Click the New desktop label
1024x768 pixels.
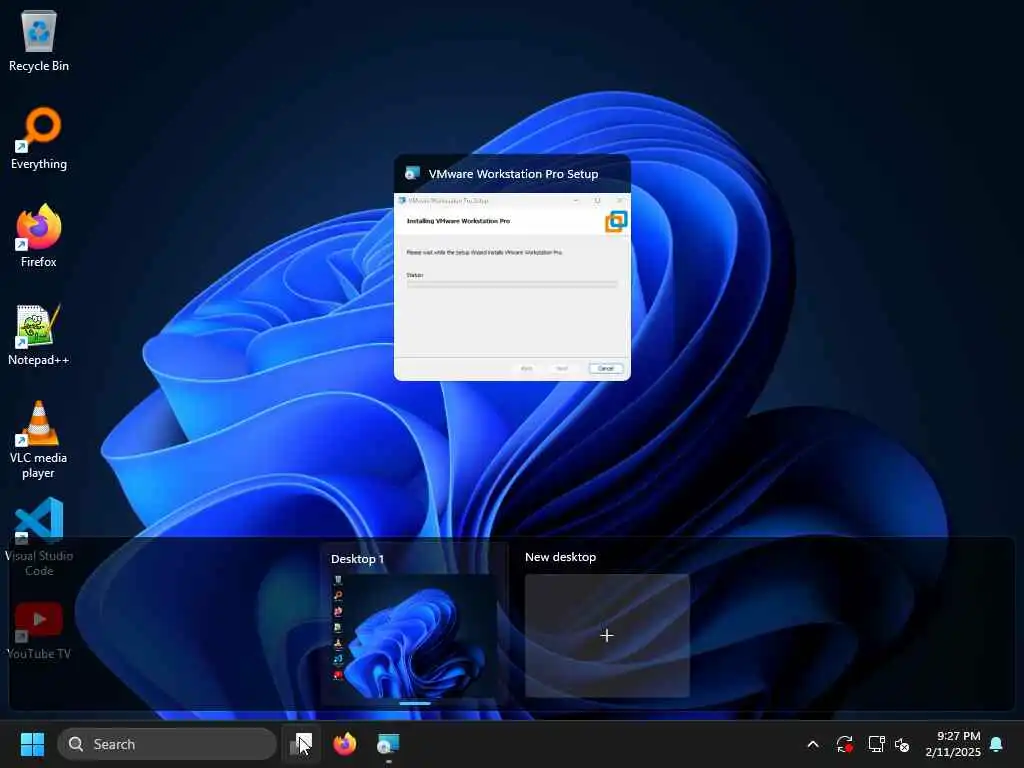[560, 557]
